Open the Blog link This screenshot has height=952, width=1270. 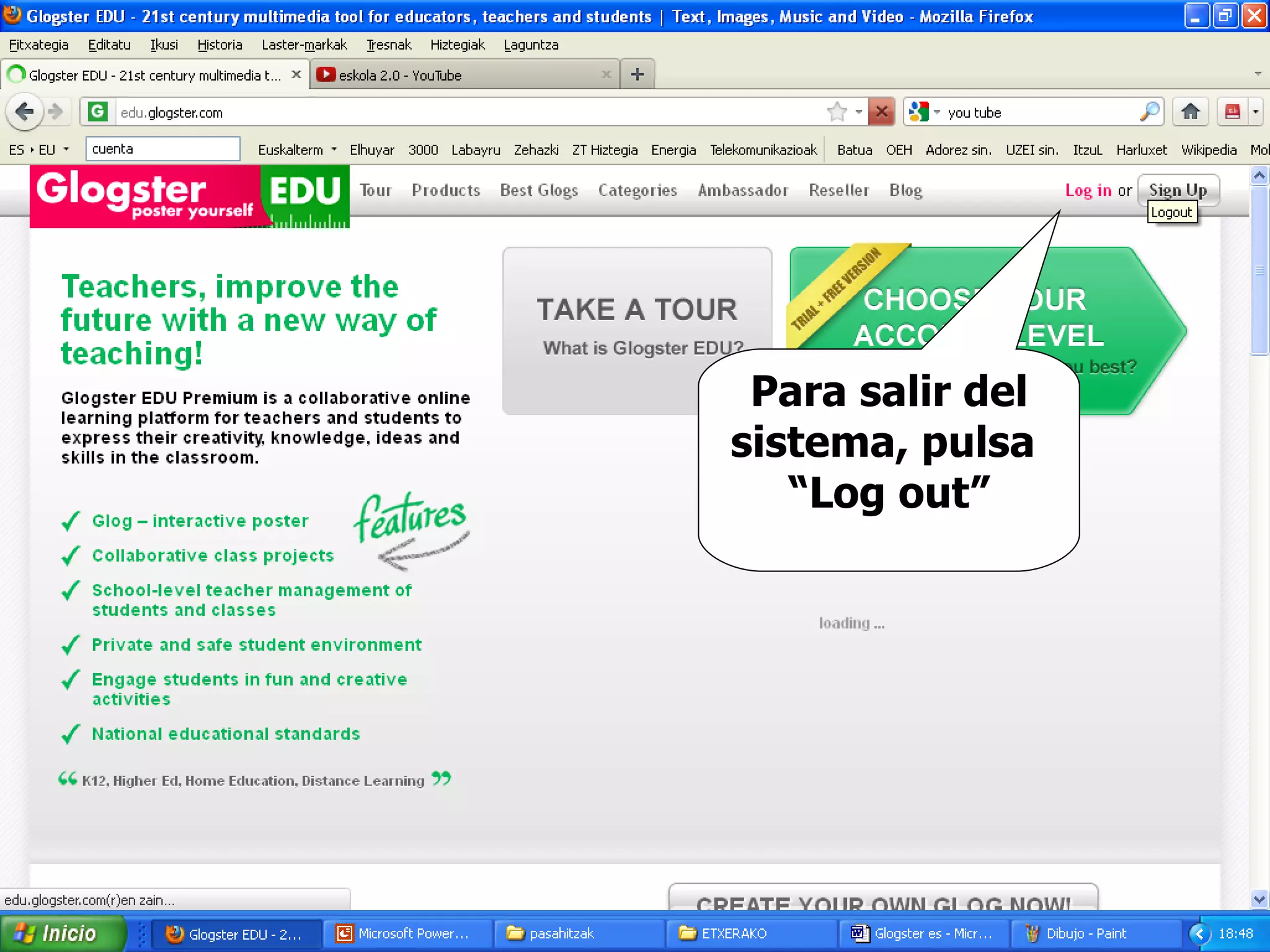click(905, 190)
